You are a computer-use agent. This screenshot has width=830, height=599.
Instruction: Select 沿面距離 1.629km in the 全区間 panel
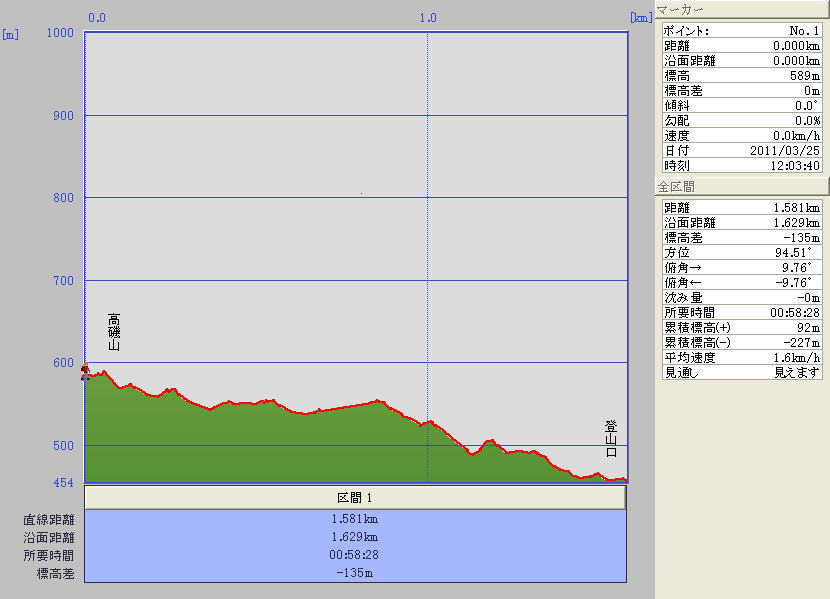coord(742,223)
